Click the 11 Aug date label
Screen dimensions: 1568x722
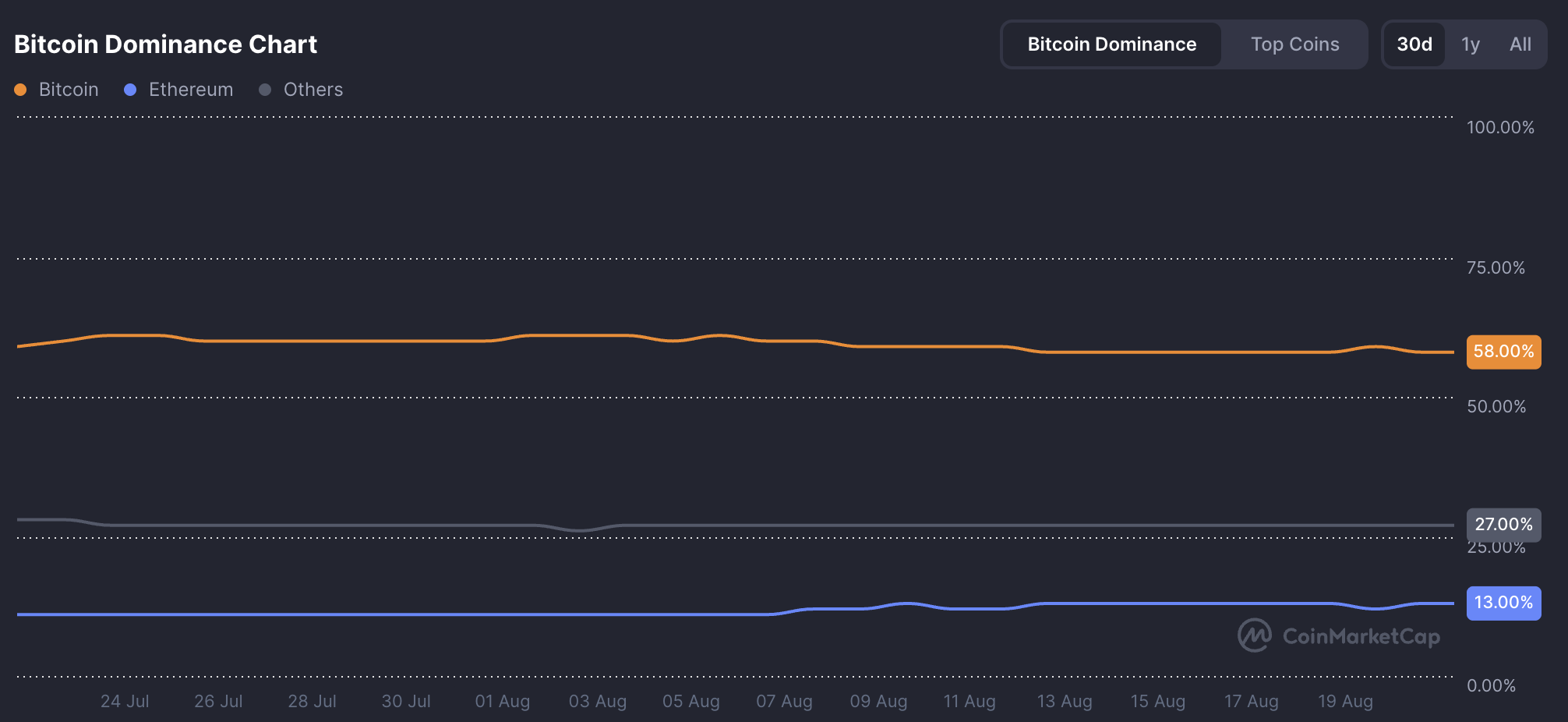click(x=969, y=701)
